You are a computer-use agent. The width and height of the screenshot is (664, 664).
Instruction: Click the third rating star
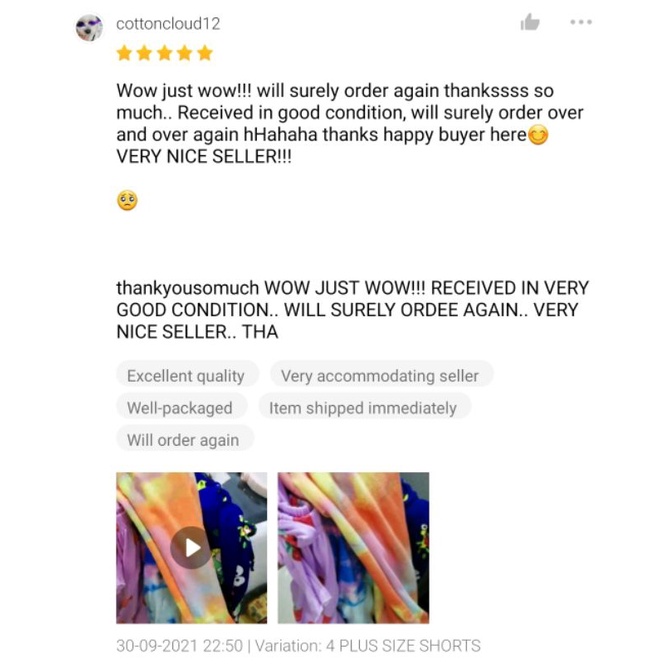coord(164,54)
